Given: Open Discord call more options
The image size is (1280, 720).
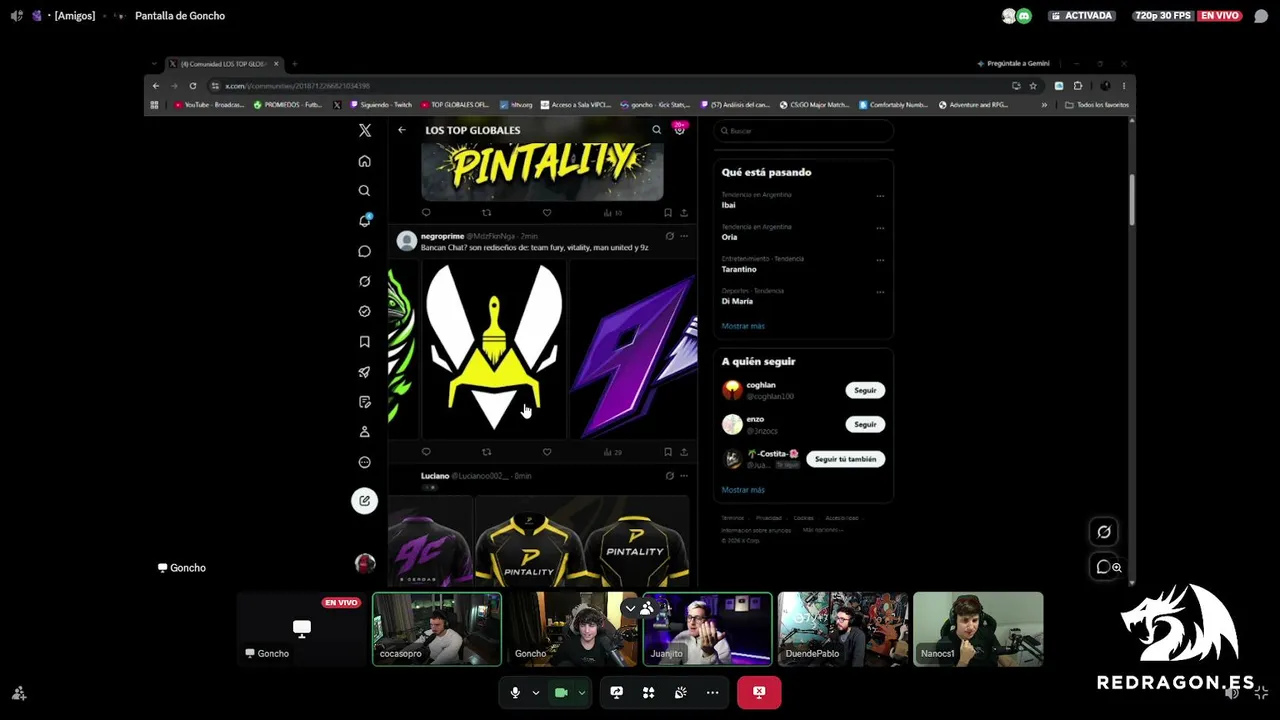Looking at the screenshot, I should (x=712, y=692).
